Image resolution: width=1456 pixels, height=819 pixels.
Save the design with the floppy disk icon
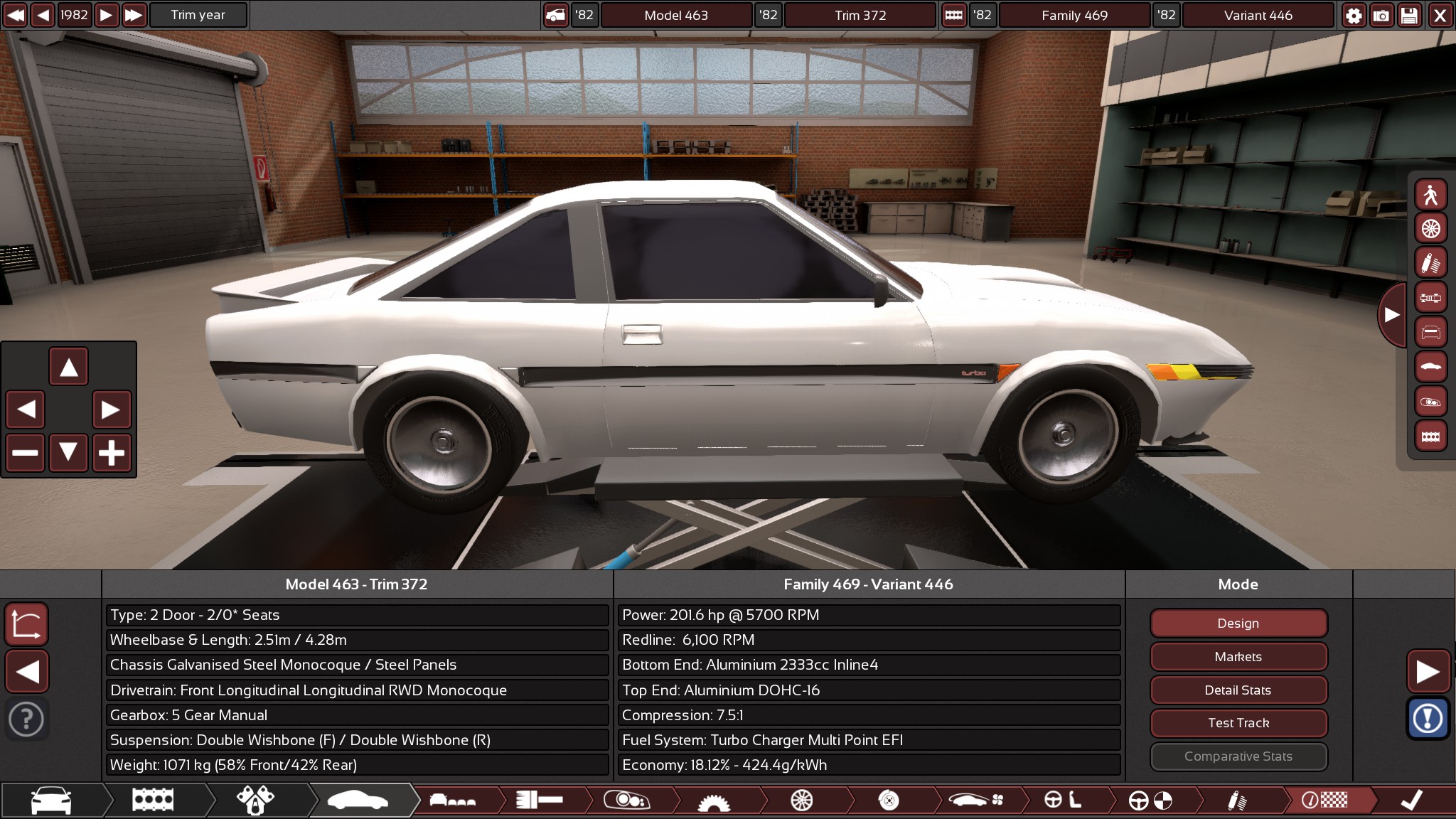1409,15
